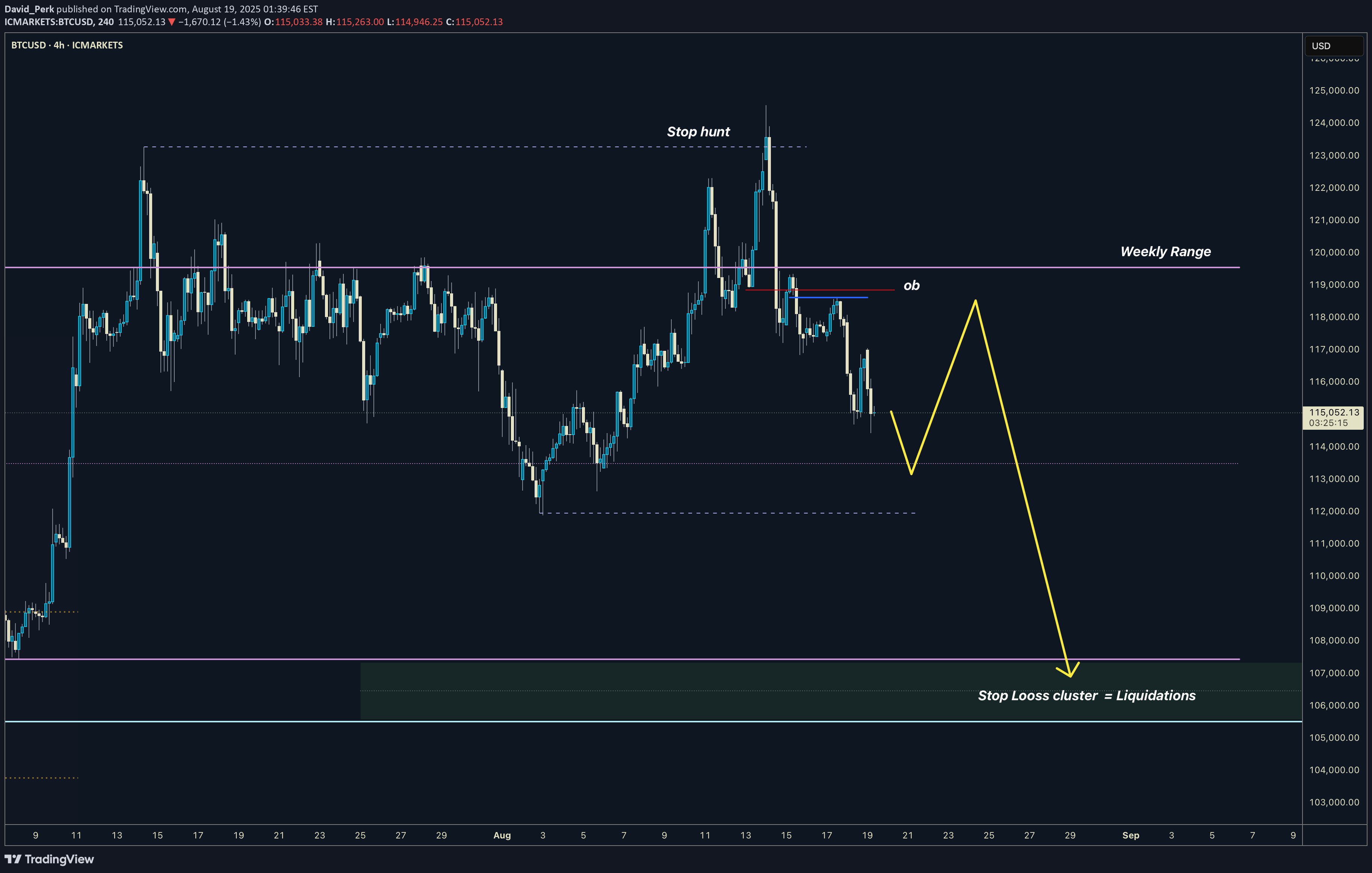This screenshot has height=873, width=1372.
Task: Select the white dashed line at Stop hunt level
Action: point(475,147)
